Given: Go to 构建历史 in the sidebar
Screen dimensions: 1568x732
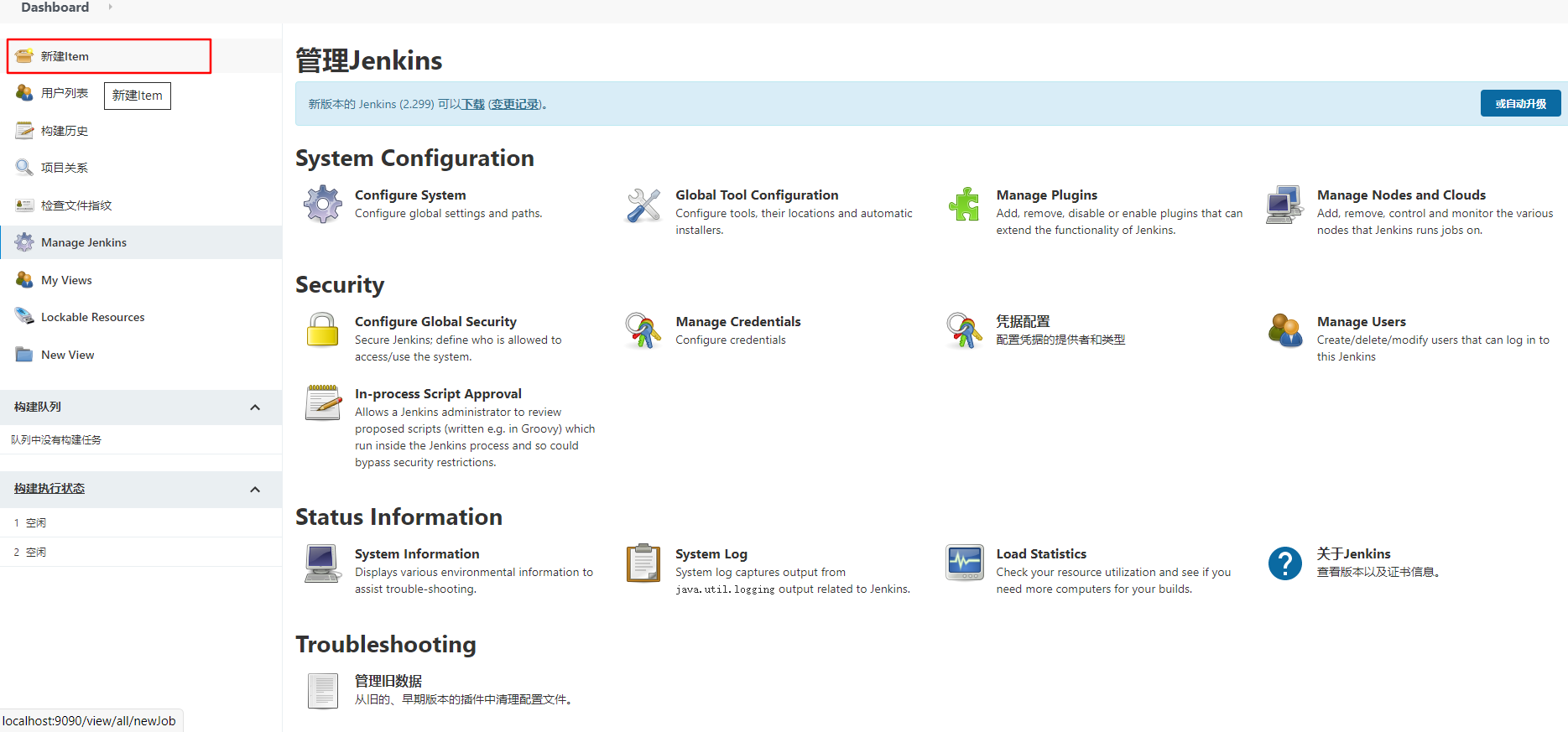Looking at the screenshot, I should [x=65, y=131].
